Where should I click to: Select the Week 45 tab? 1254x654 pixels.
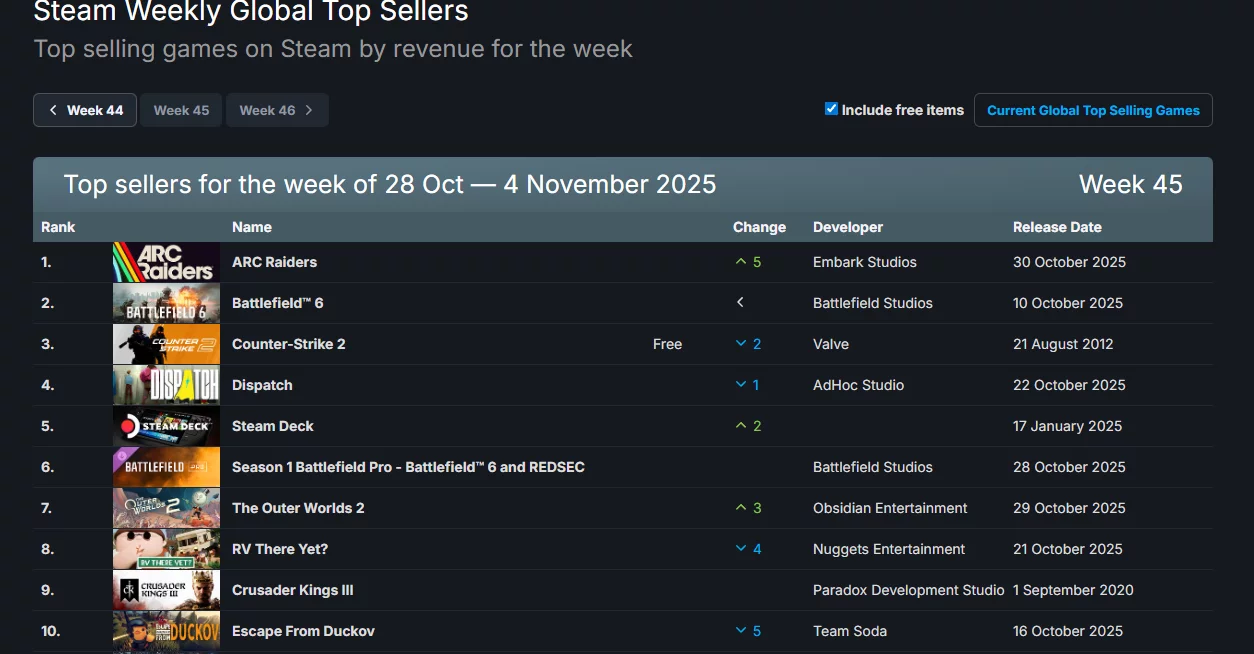coord(181,110)
